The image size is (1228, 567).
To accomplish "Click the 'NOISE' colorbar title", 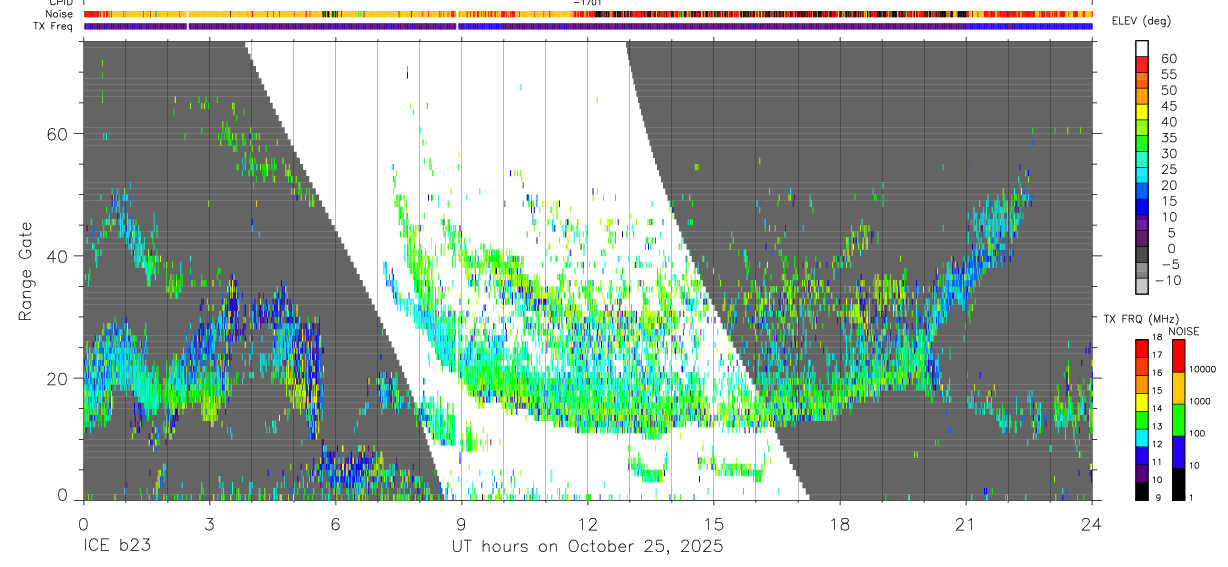I will [x=1184, y=331].
